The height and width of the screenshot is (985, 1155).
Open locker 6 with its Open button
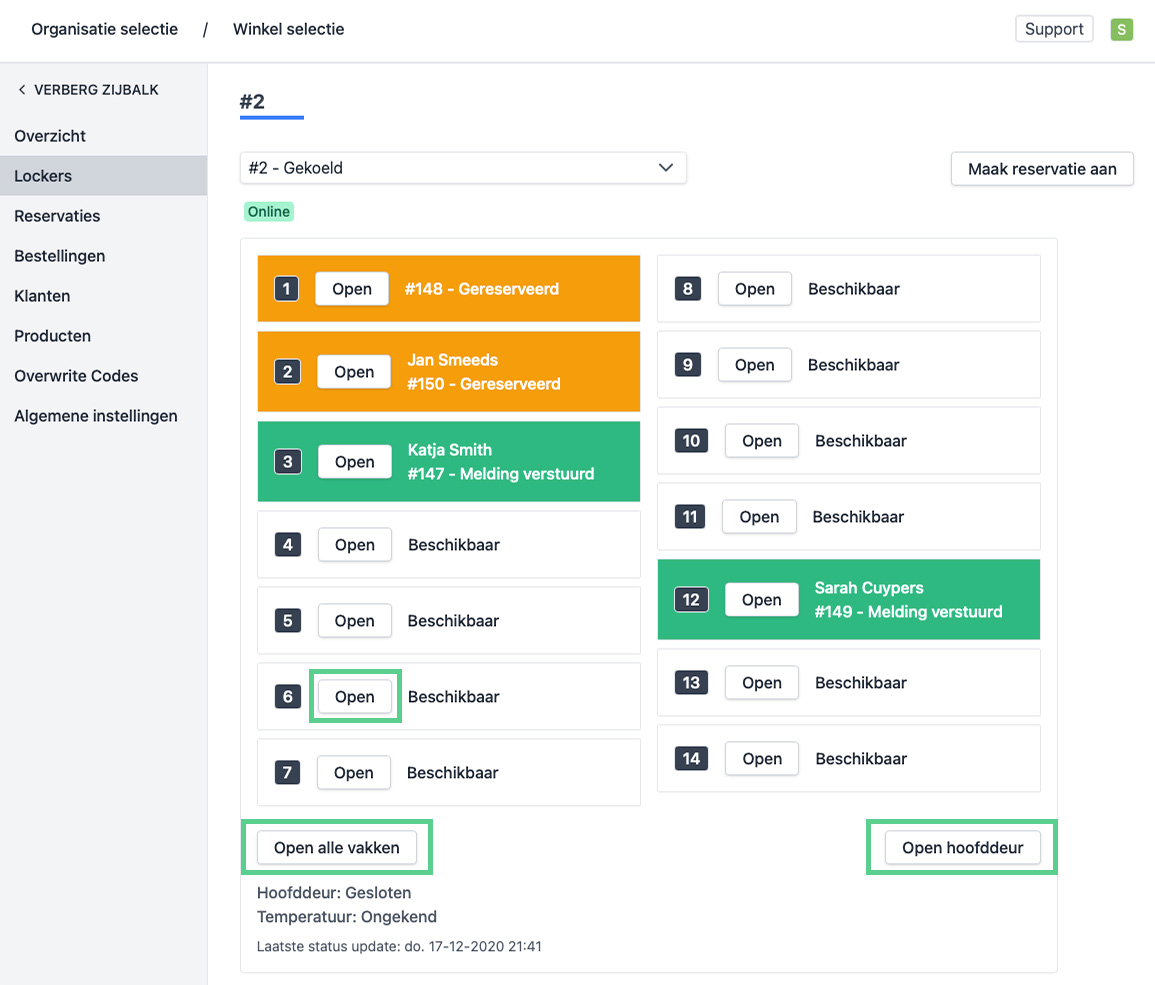pos(354,697)
